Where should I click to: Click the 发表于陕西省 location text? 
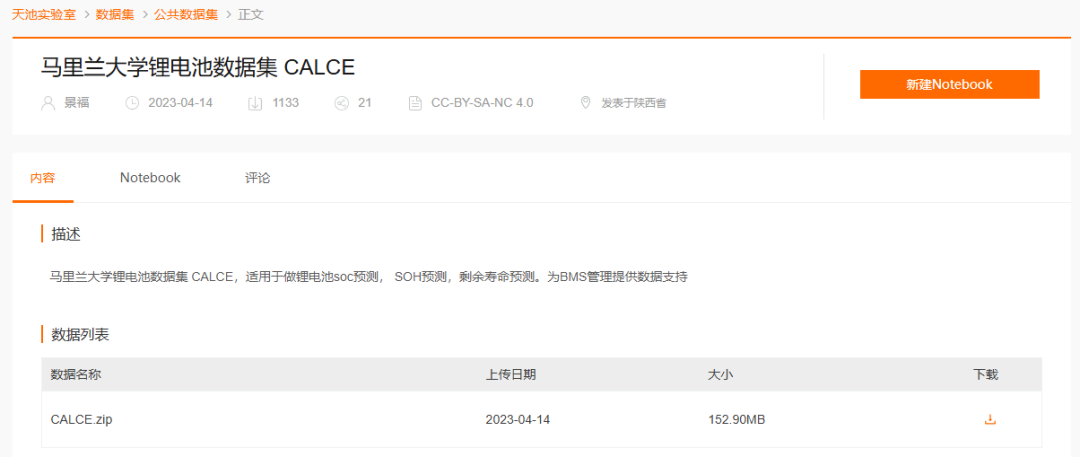[634, 103]
